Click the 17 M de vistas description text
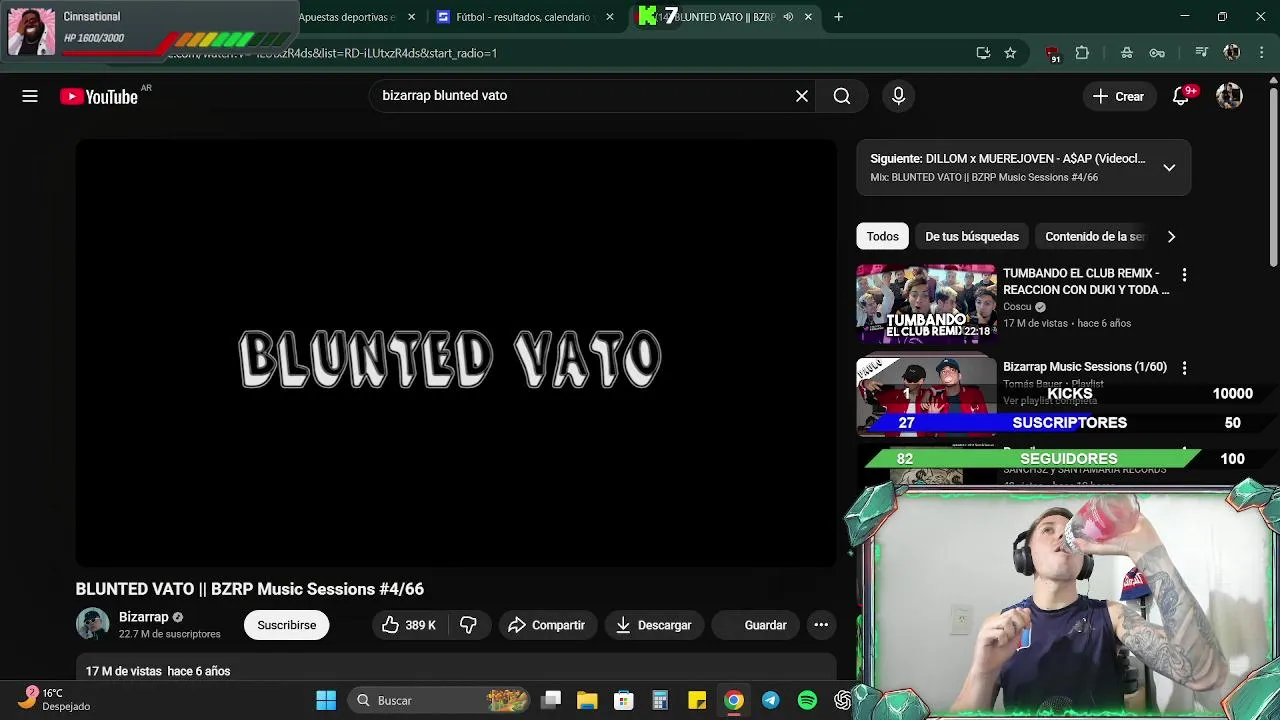The width and height of the screenshot is (1280, 720). point(158,671)
